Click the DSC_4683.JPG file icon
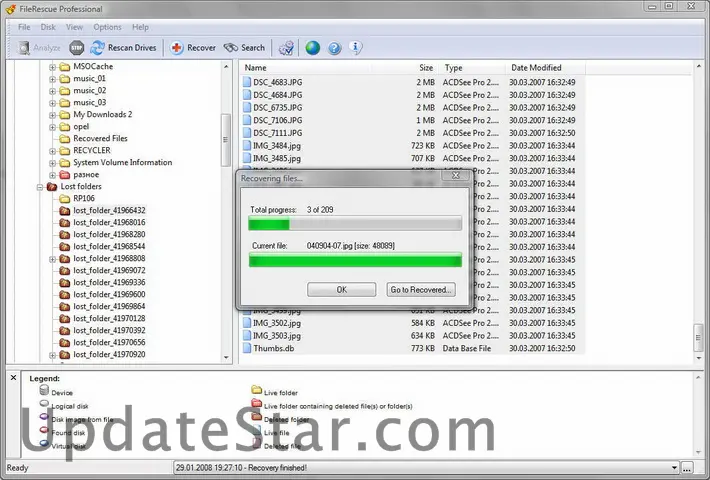The image size is (710, 480). (x=247, y=82)
